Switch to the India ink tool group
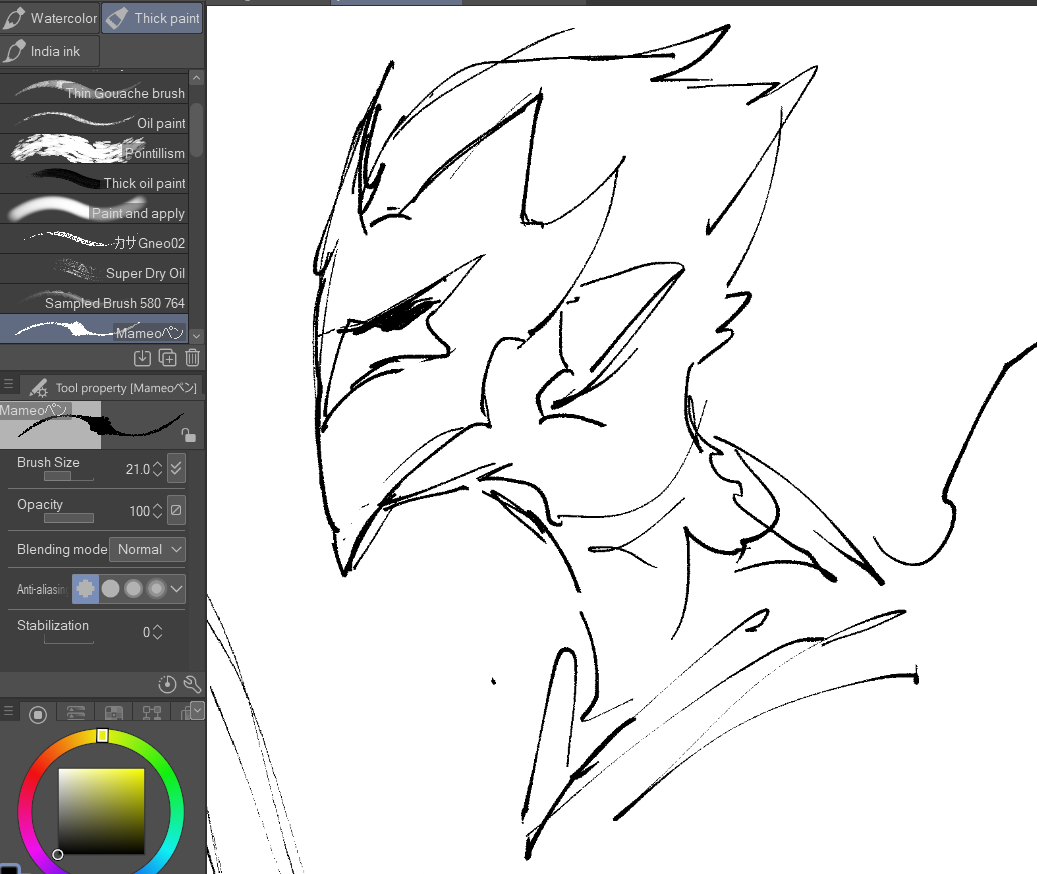The height and width of the screenshot is (874, 1037). coord(51,51)
